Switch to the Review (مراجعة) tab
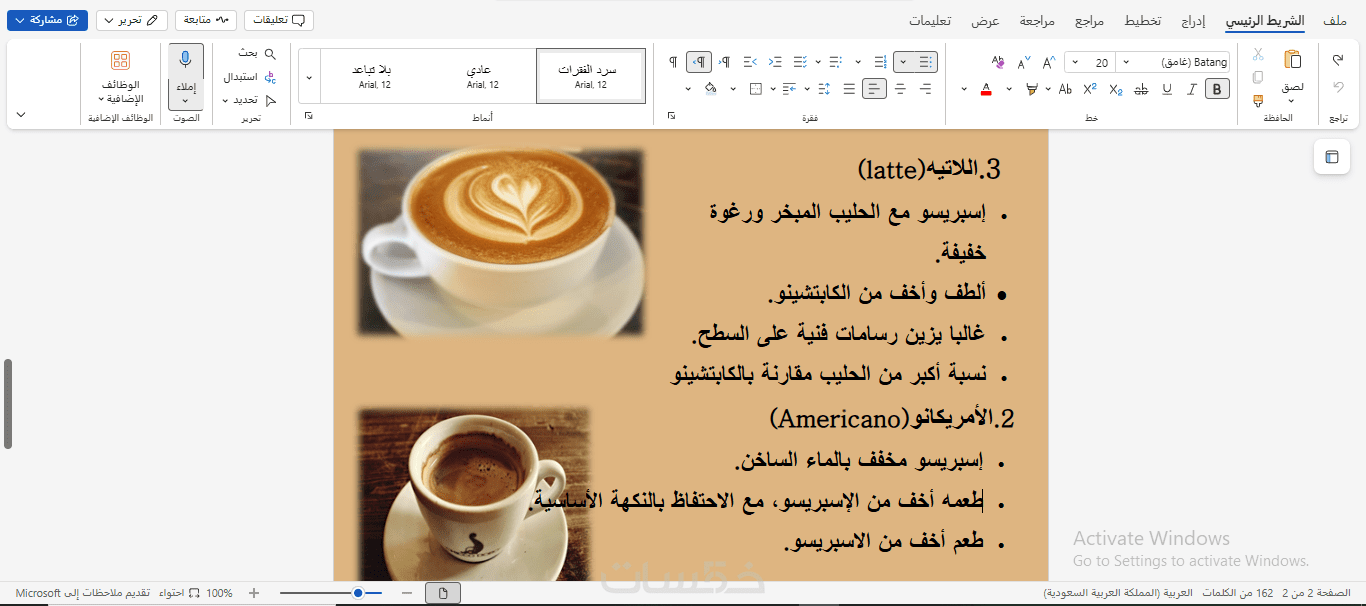The image size is (1366, 606). (1037, 20)
